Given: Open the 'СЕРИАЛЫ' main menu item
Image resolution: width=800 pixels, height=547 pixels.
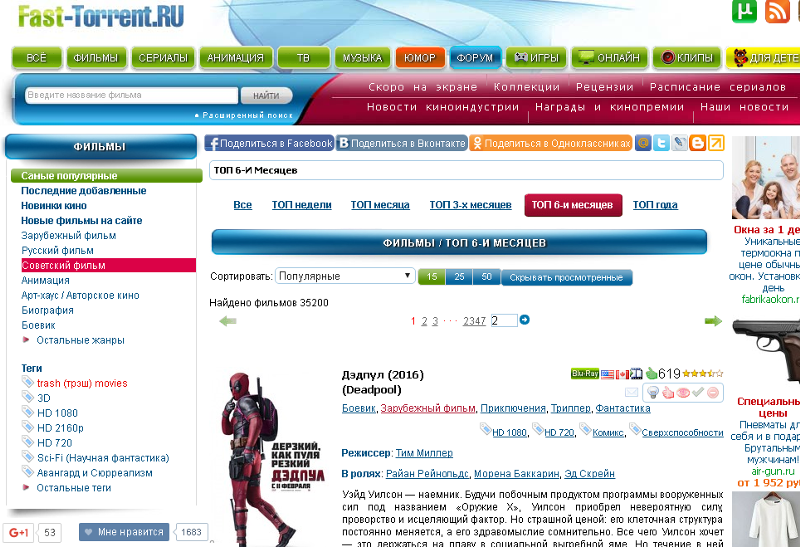Looking at the screenshot, I should (x=163, y=58).
